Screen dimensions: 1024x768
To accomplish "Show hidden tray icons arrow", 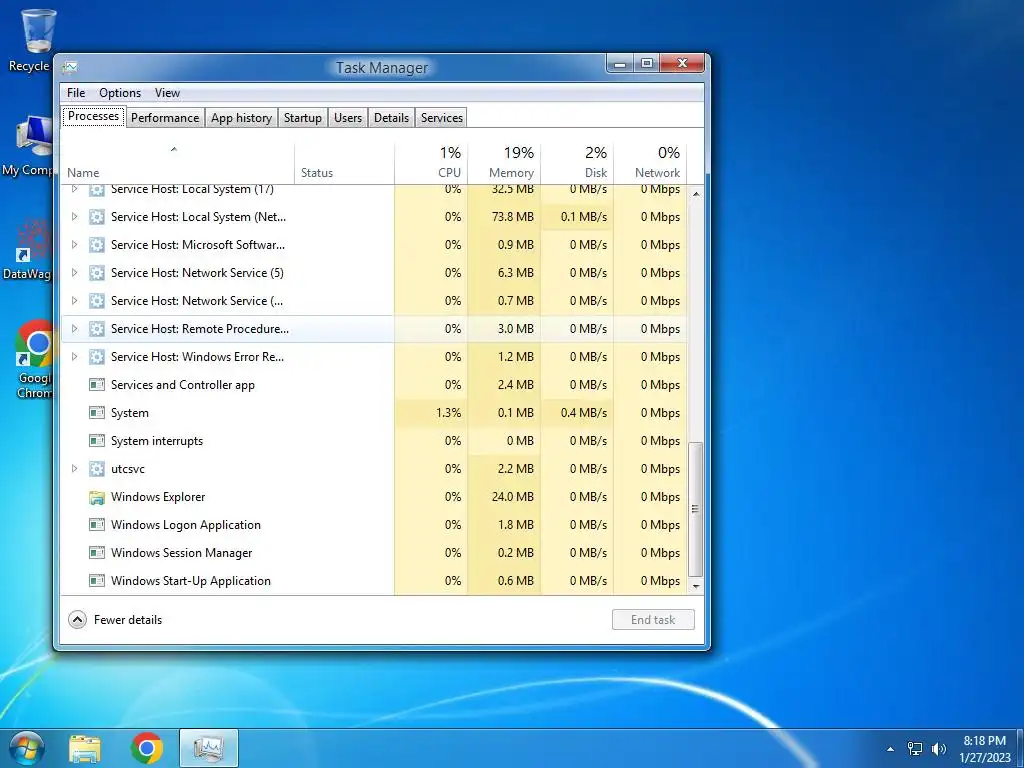I will (x=890, y=749).
